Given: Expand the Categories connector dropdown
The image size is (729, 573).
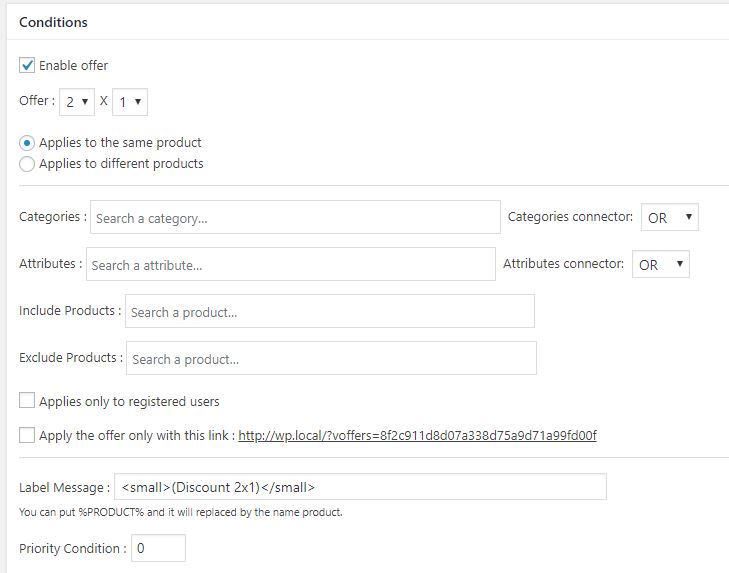Looking at the screenshot, I should [669, 218].
